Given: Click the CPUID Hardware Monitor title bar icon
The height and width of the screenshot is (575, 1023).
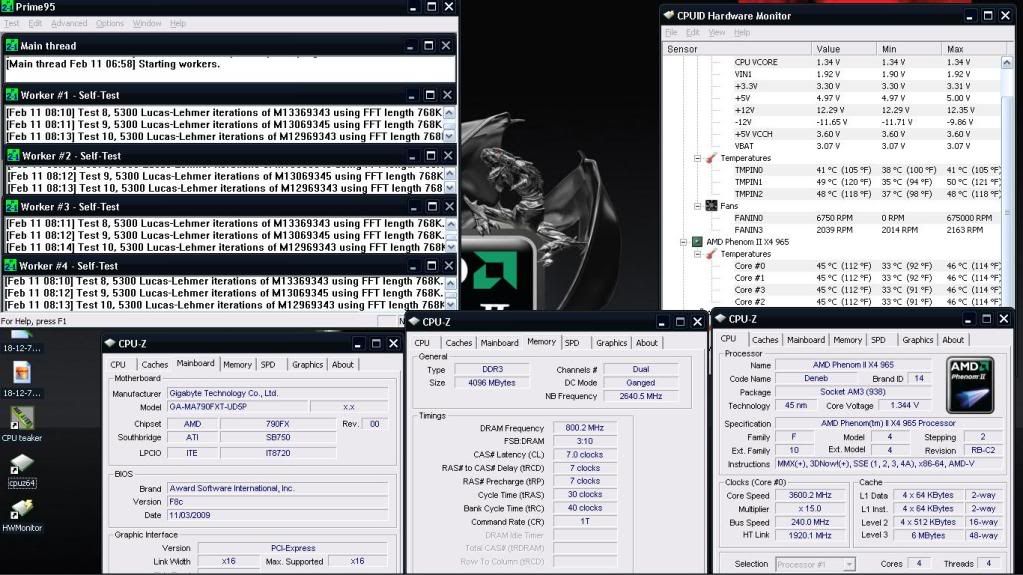Looking at the screenshot, I should coord(669,16).
